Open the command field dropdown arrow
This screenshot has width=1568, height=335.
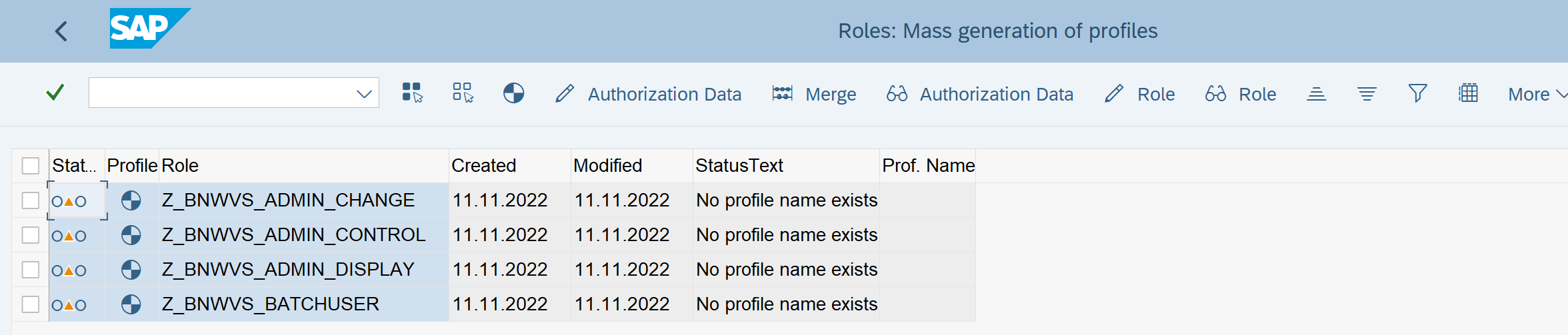pyautogui.click(x=364, y=94)
